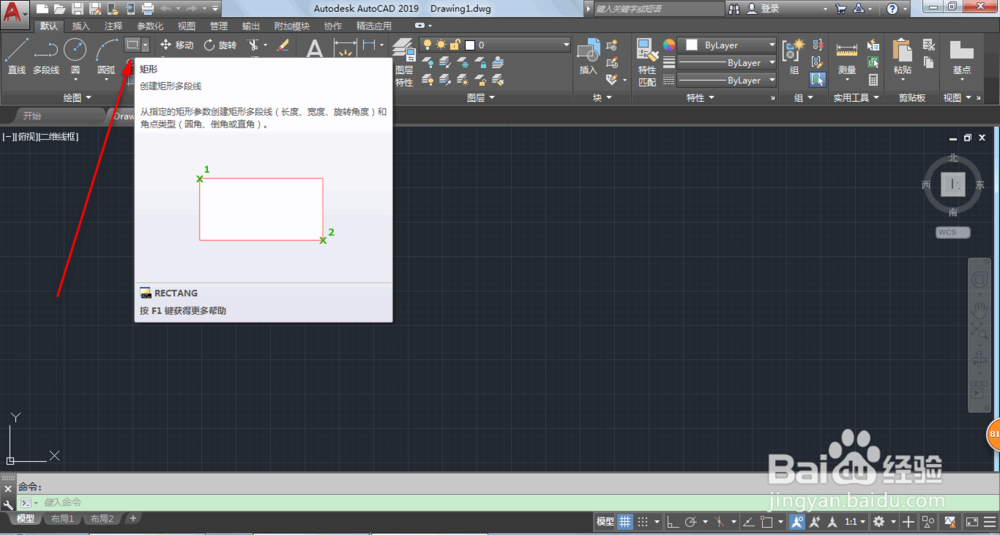
Task: Open the linetype ByLayer dropdown
Action: 726,80
